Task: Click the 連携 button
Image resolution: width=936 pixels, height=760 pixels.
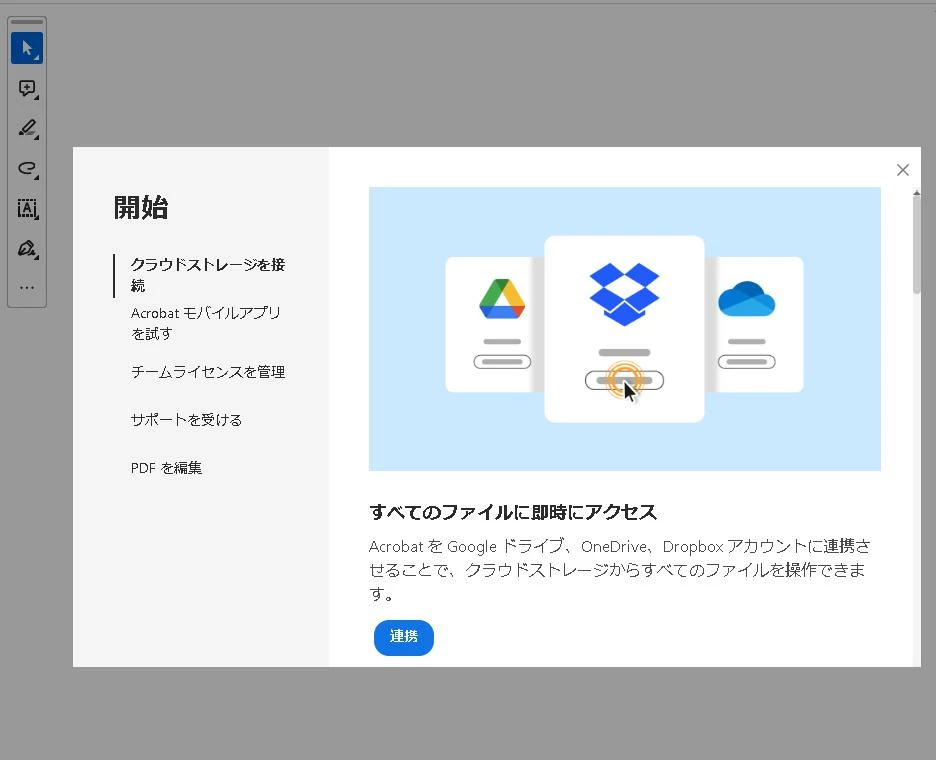Action: (x=404, y=637)
